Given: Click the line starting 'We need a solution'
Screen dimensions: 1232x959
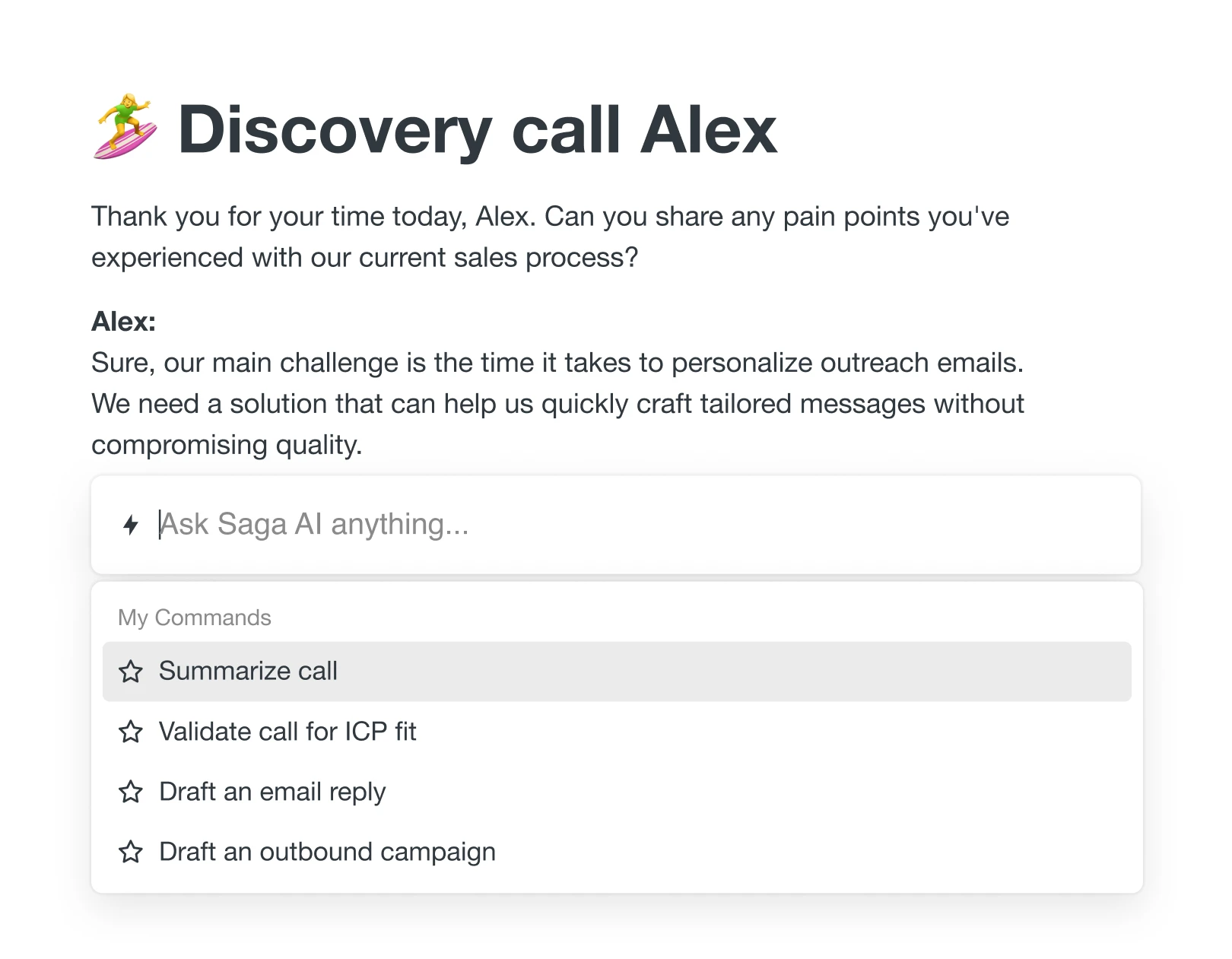Looking at the screenshot, I should pyautogui.click(x=557, y=404).
